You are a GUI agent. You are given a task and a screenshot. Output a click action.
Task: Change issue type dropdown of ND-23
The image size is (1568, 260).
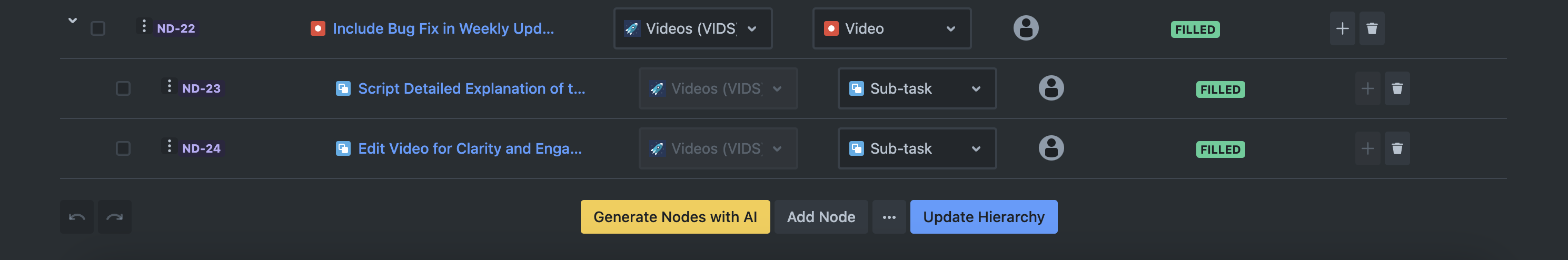click(916, 89)
